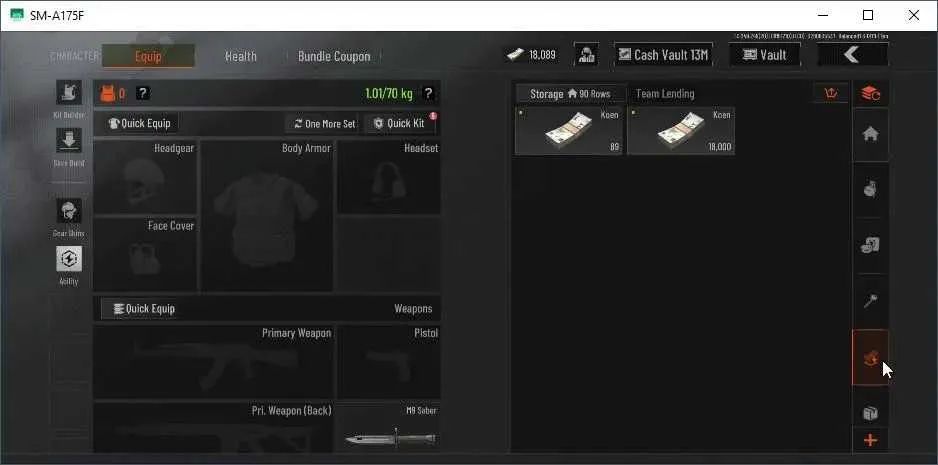Select the empty Headset slot
The width and height of the screenshot is (938, 465).
click(389, 177)
